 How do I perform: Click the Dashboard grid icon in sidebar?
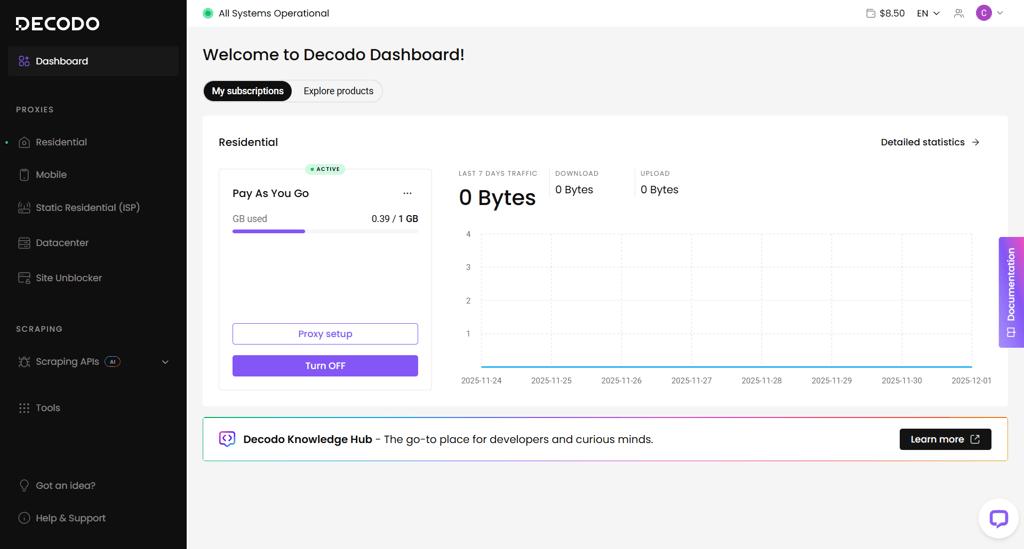point(24,61)
